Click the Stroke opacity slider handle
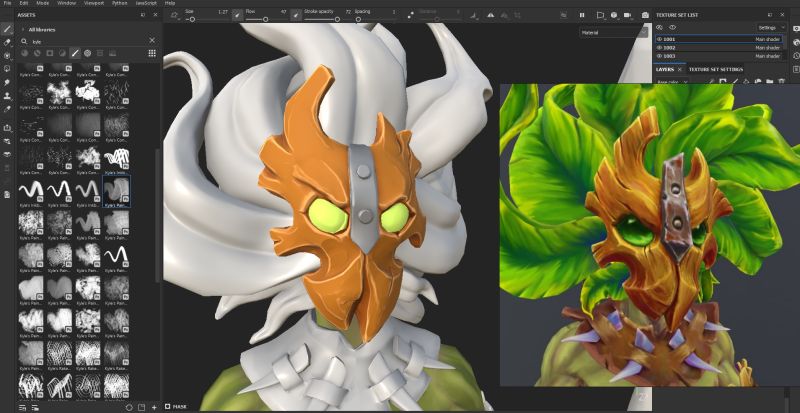The width and height of the screenshot is (800, 413). tap(337, 19)
